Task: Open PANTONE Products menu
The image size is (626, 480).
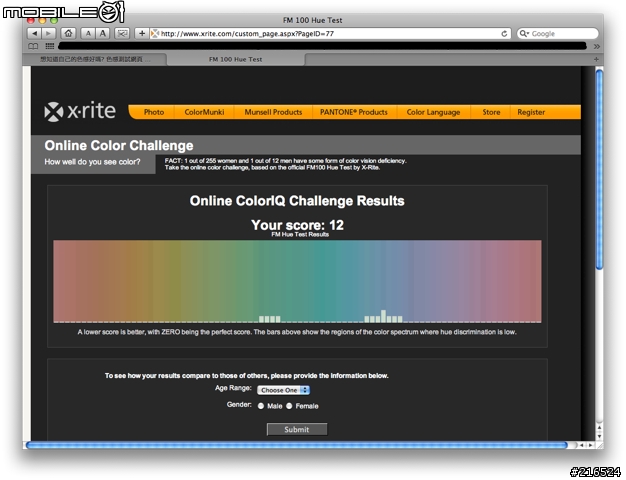Action: [354, 112]
